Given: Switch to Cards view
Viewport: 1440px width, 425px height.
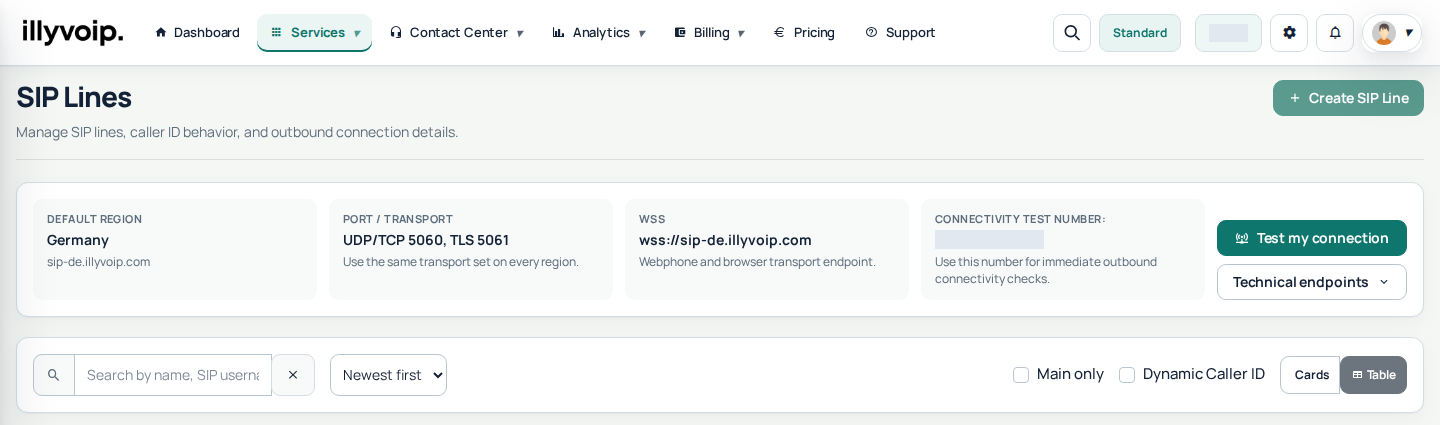Looking at the screenshot, I should [1311, 375].
